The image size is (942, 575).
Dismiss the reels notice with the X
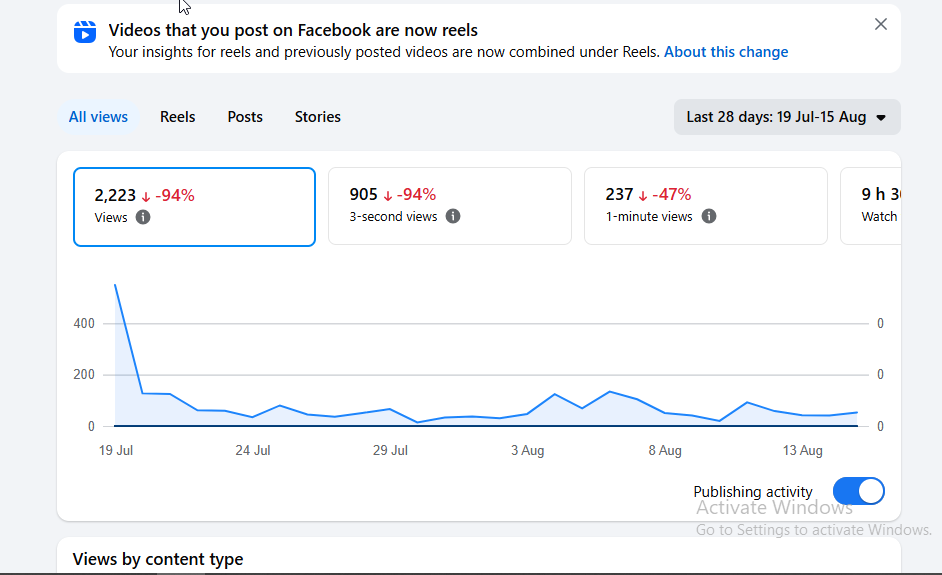click(880, 24)
